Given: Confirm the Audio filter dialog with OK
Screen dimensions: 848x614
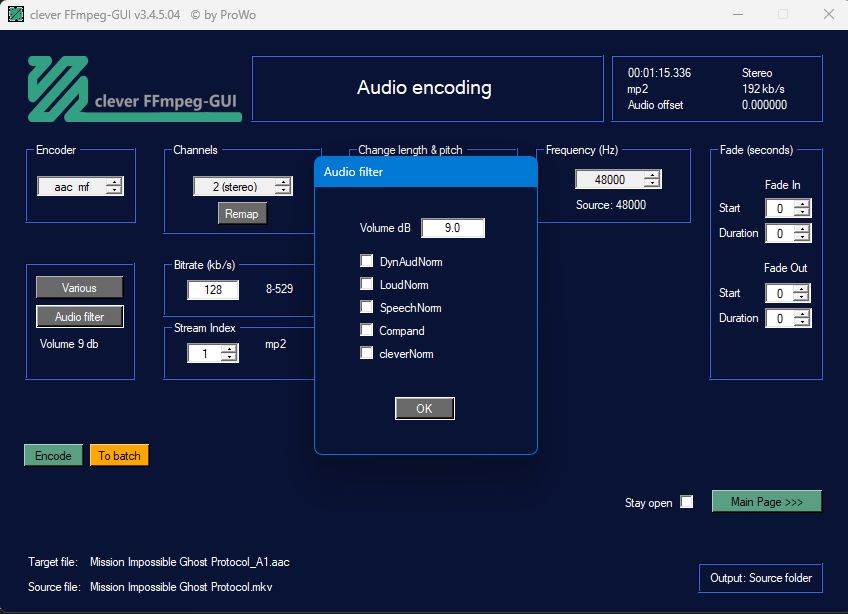Looking at the screenshot, I should tap(425, 408).
